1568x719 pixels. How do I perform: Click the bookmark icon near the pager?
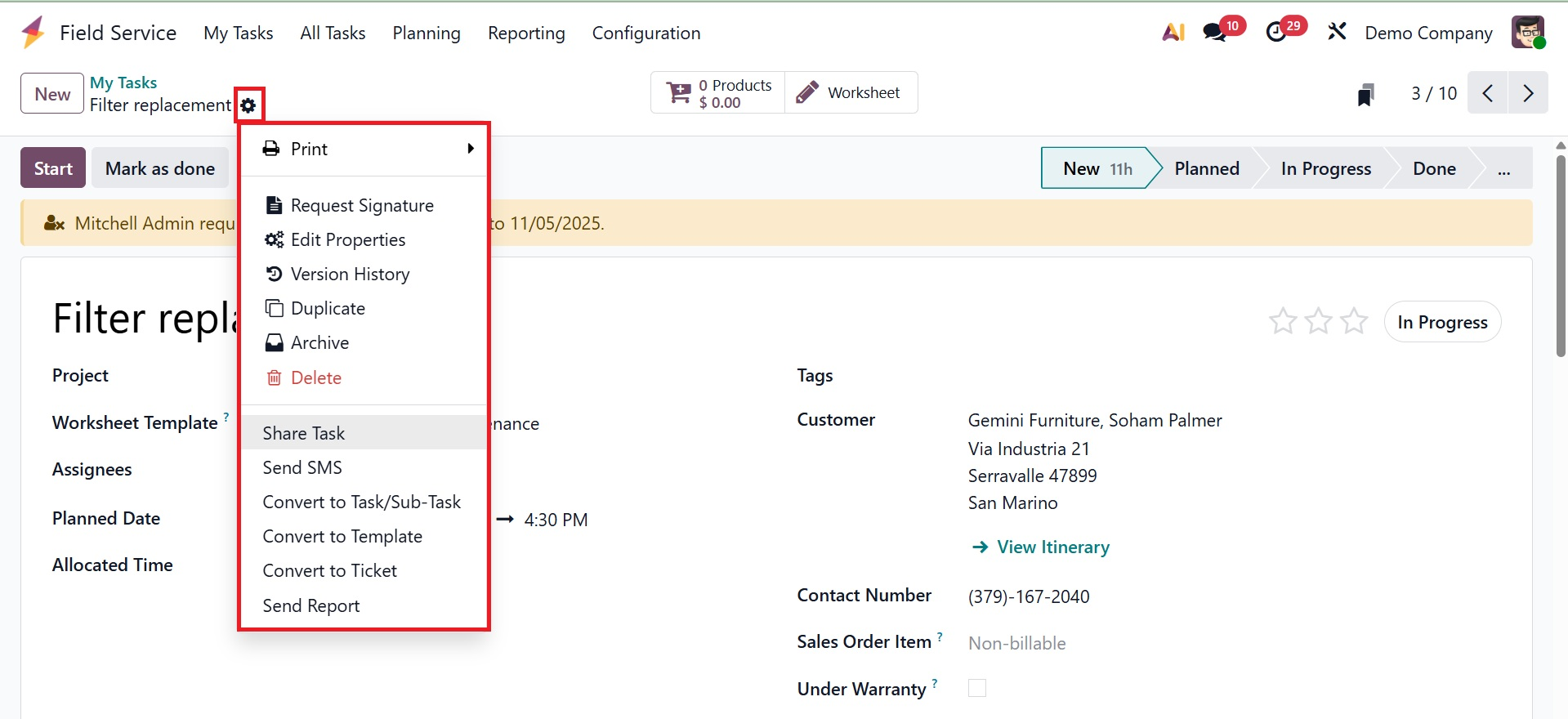[1365, 94]
